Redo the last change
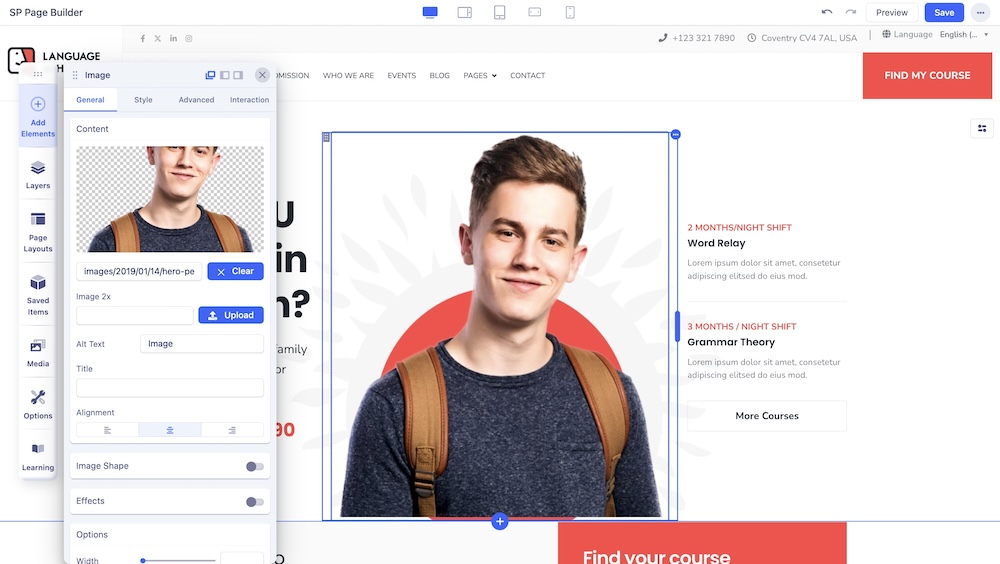The height and width of the screenshot is (564, 1000). point(851,12)
